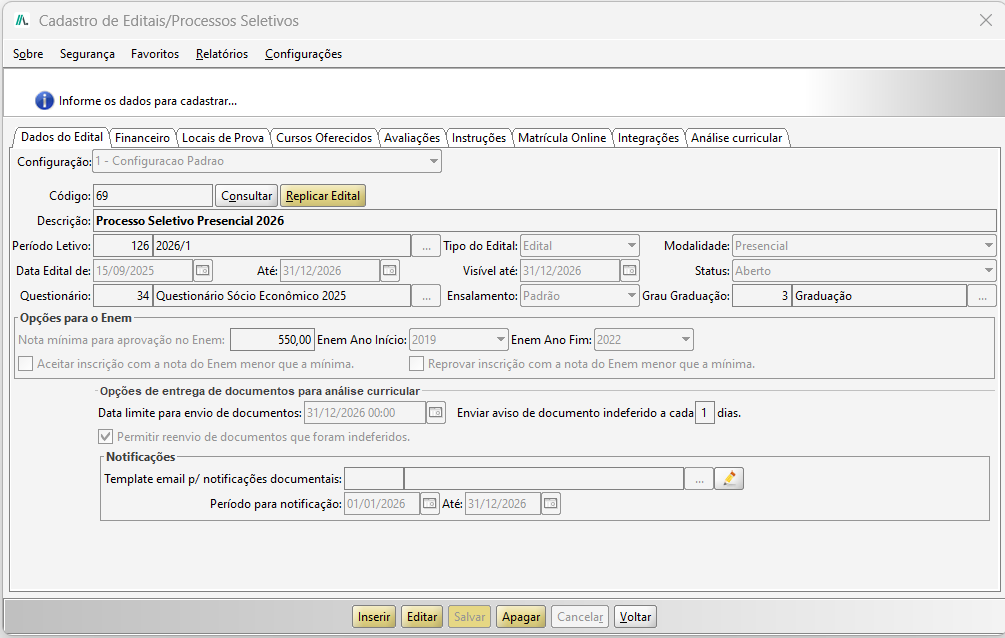Open calendar picker for Visível até

click(629, 271)
